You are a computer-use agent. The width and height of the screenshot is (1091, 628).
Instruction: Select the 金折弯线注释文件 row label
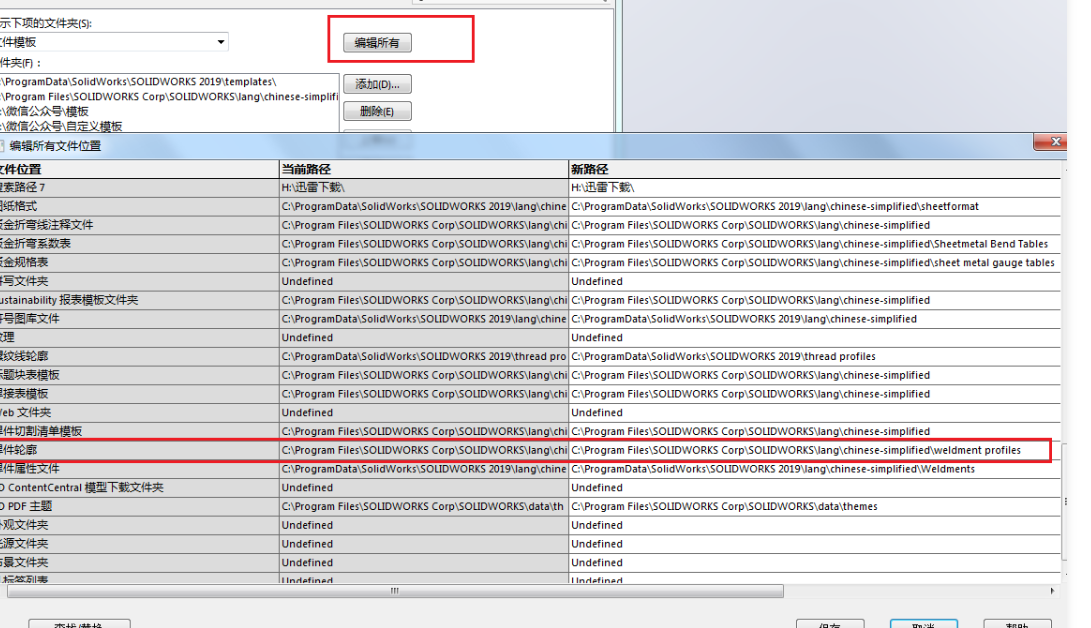pos(139,225)
